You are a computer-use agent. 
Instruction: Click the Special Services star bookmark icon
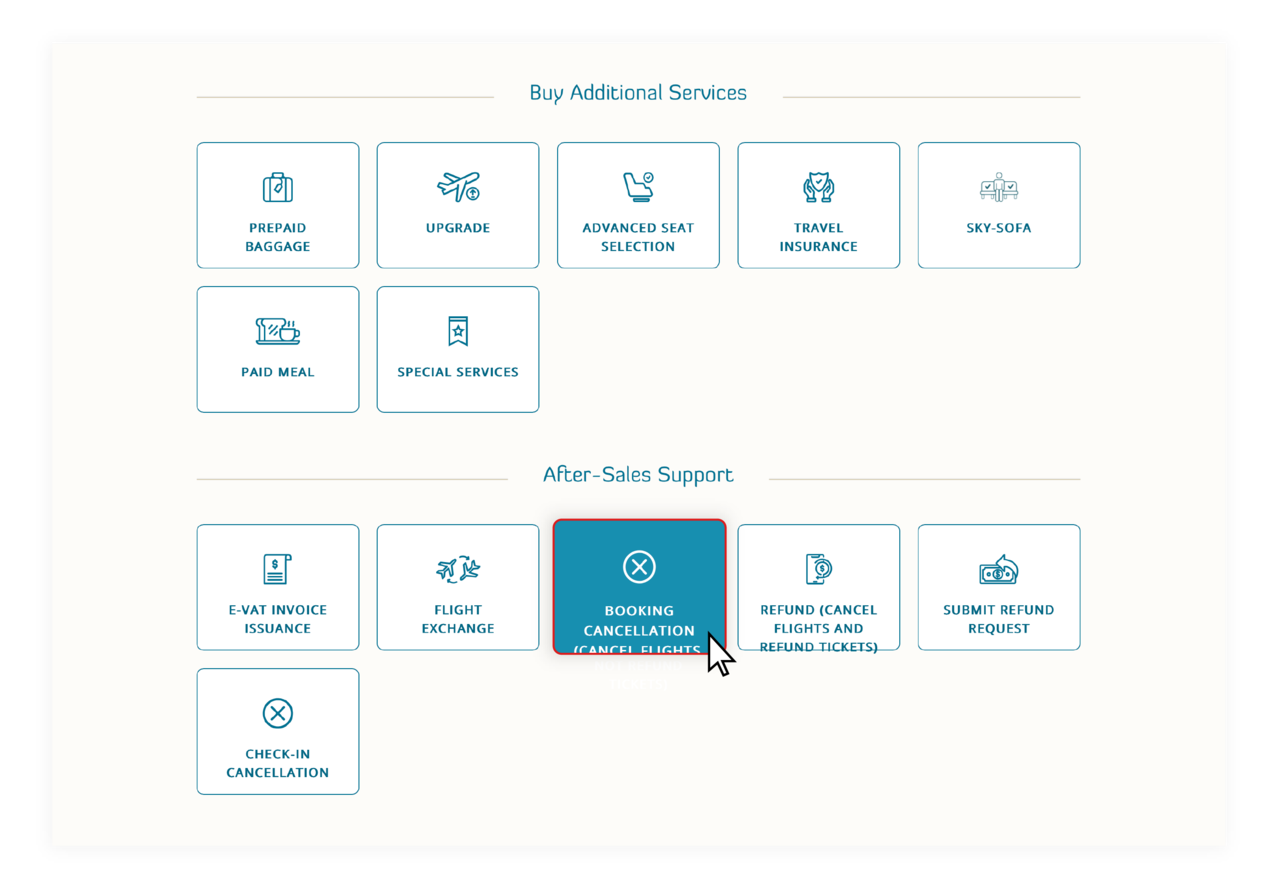(x=458, y=331)
